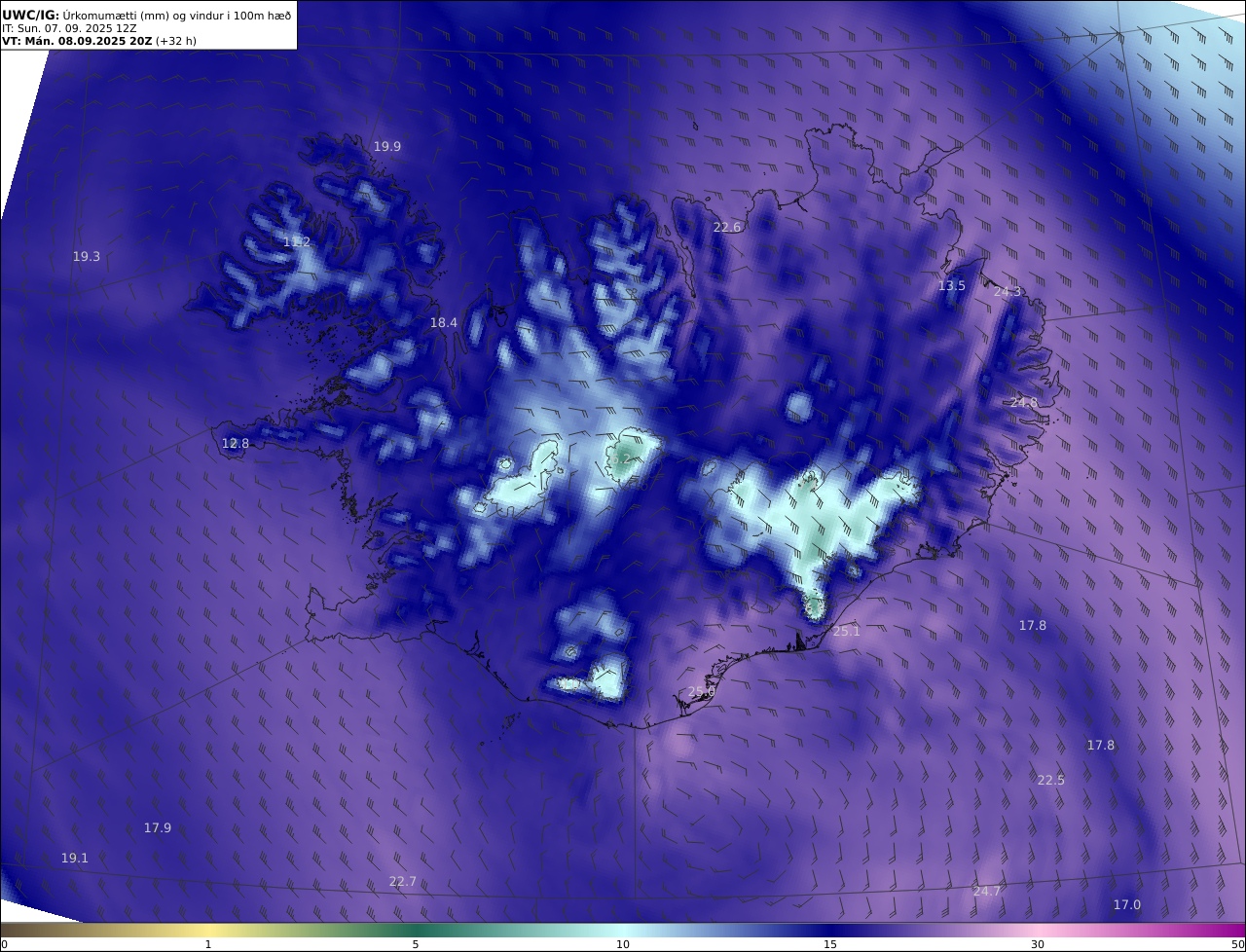Click the 19.9 value north of Westfjords
This screenshot has height=952, width=1246.
(x=387, y=146)
